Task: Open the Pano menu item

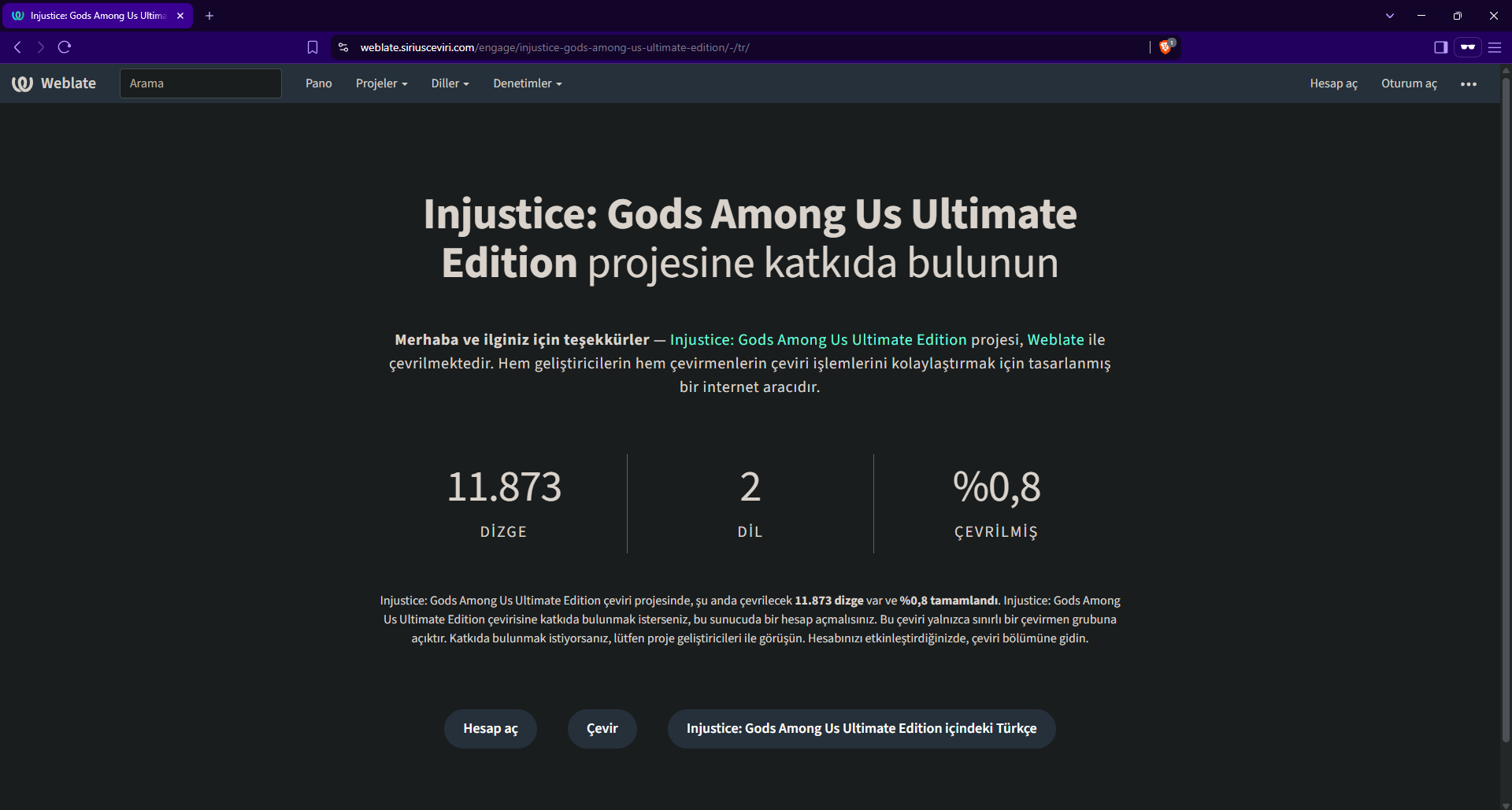Action: point(319,83)
